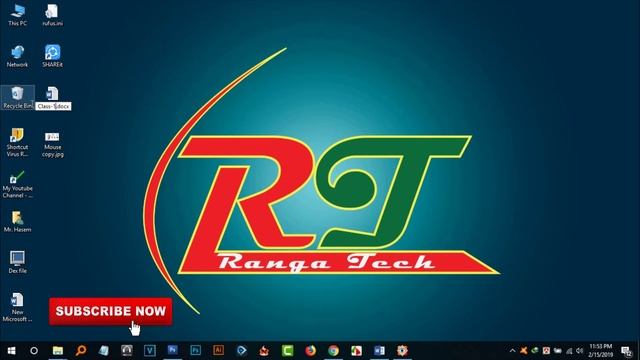The image size is (640, 360).
Task: Select Dex file desktop icon
Action: [18, 262]
